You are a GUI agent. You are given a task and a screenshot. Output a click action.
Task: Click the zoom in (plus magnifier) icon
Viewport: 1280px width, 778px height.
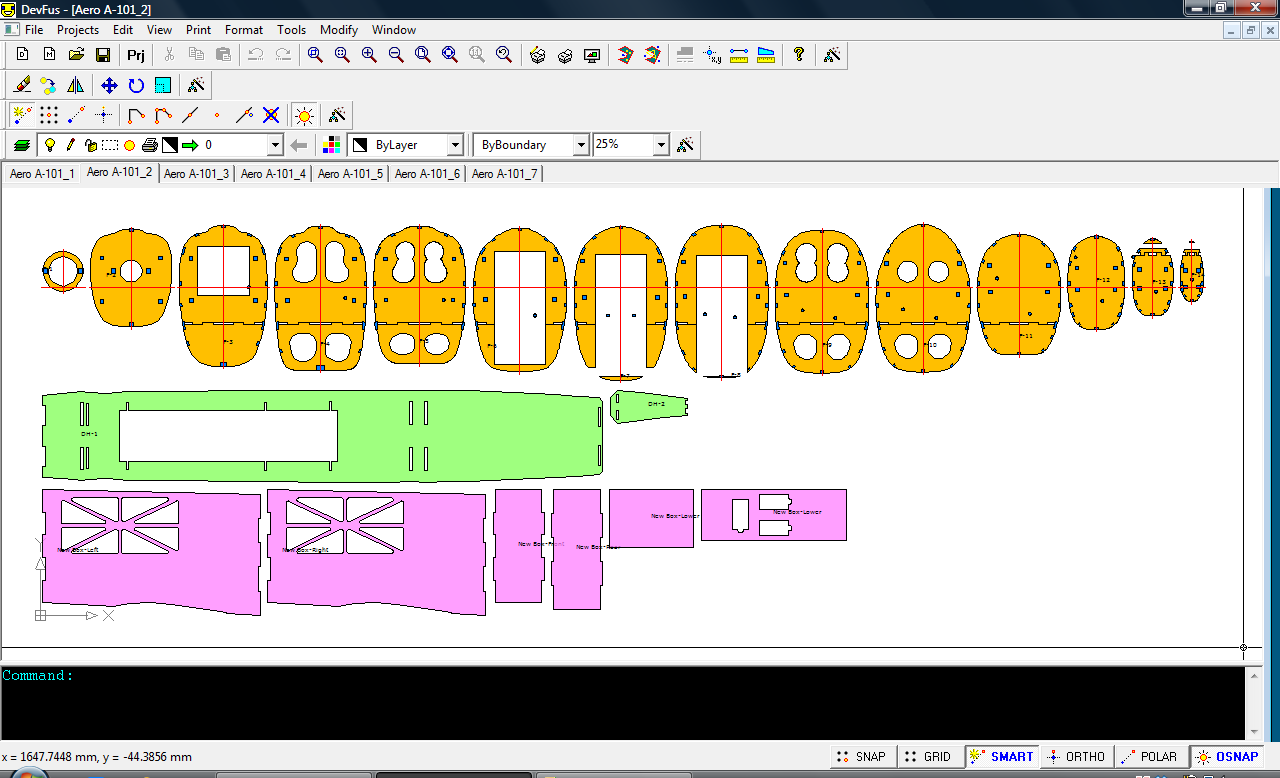point(369,55)
